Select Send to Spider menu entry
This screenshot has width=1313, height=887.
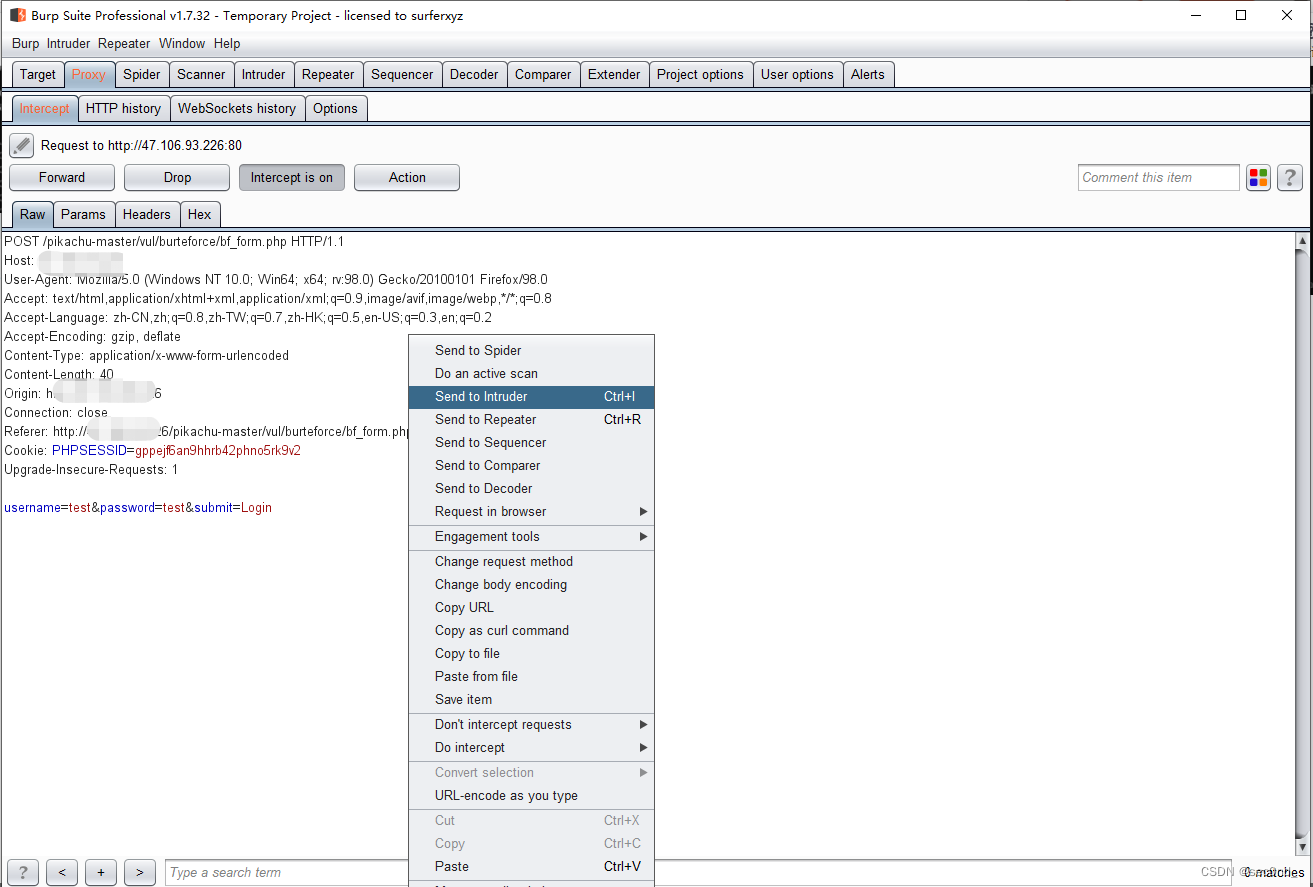click(x=531, y=350)
